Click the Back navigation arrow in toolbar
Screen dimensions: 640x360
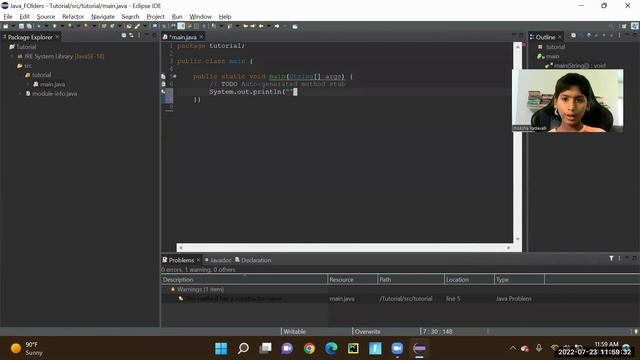261,26
